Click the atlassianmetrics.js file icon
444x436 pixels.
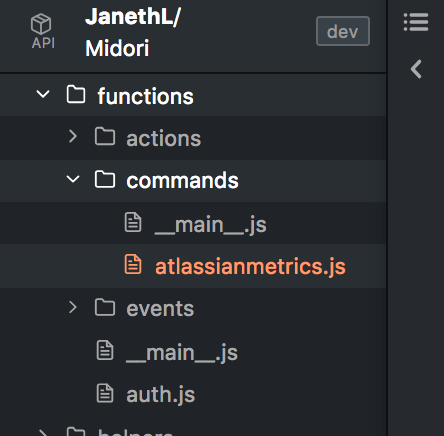pyautogui.click(x=133, y=264)
